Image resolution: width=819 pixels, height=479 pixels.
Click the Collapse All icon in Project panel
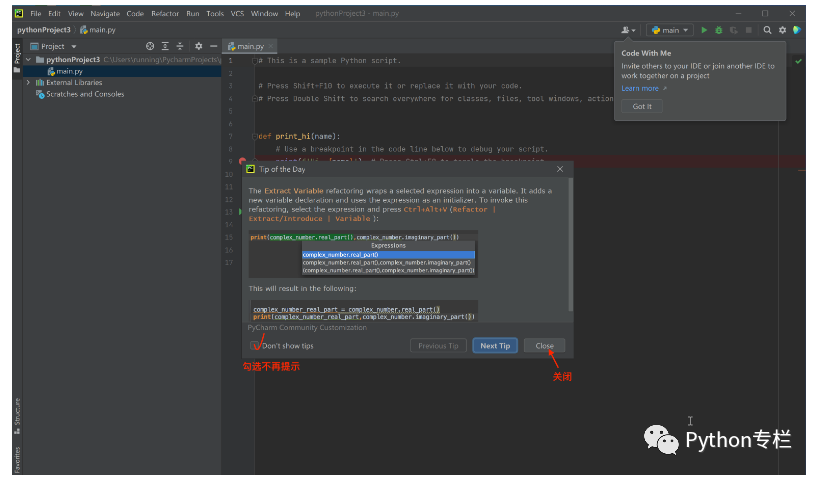[180, 46]
